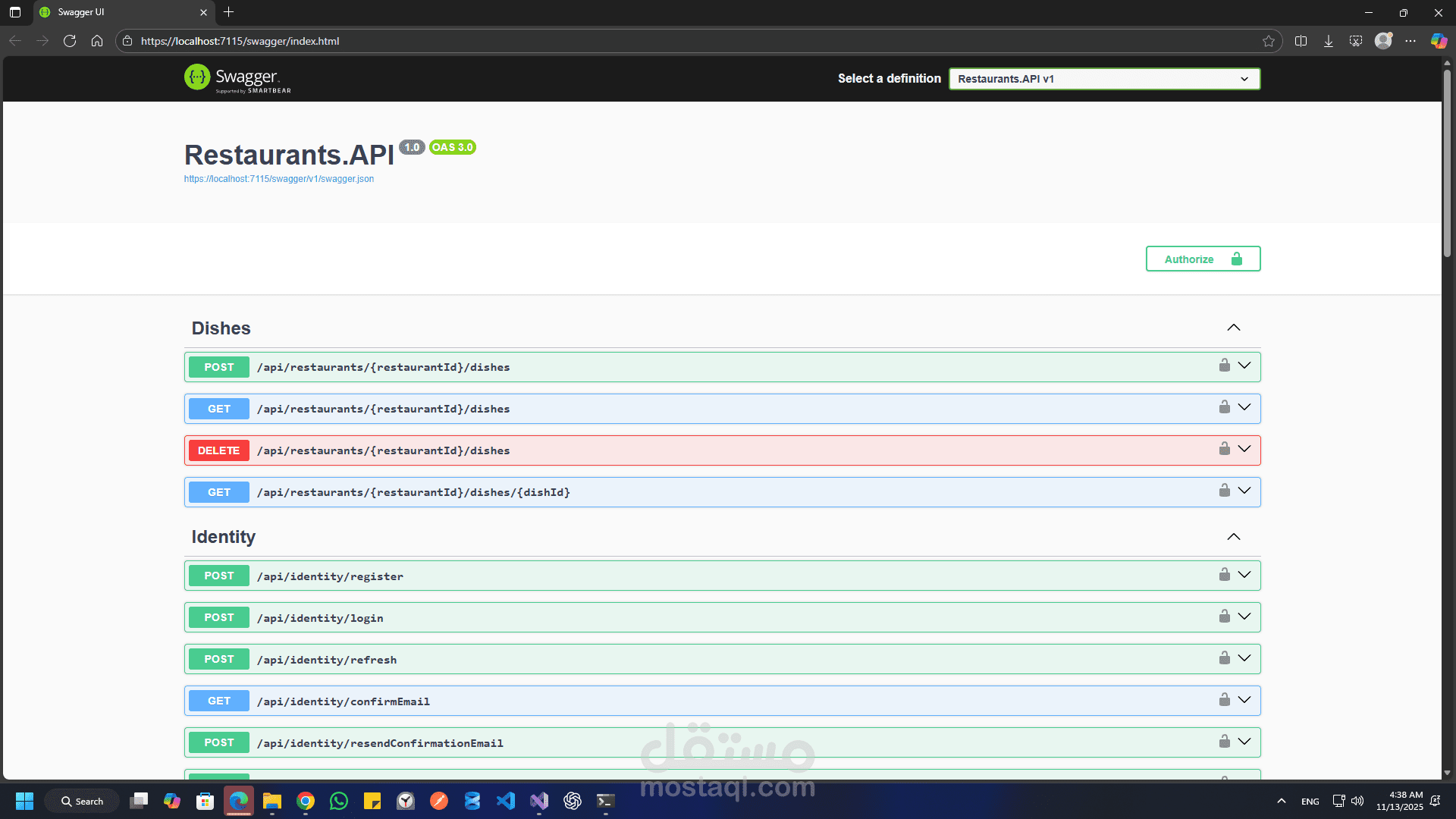This screenshot has height=819, width=1456.
Task: Click the Identity section heading
Action: coord(224,537)
